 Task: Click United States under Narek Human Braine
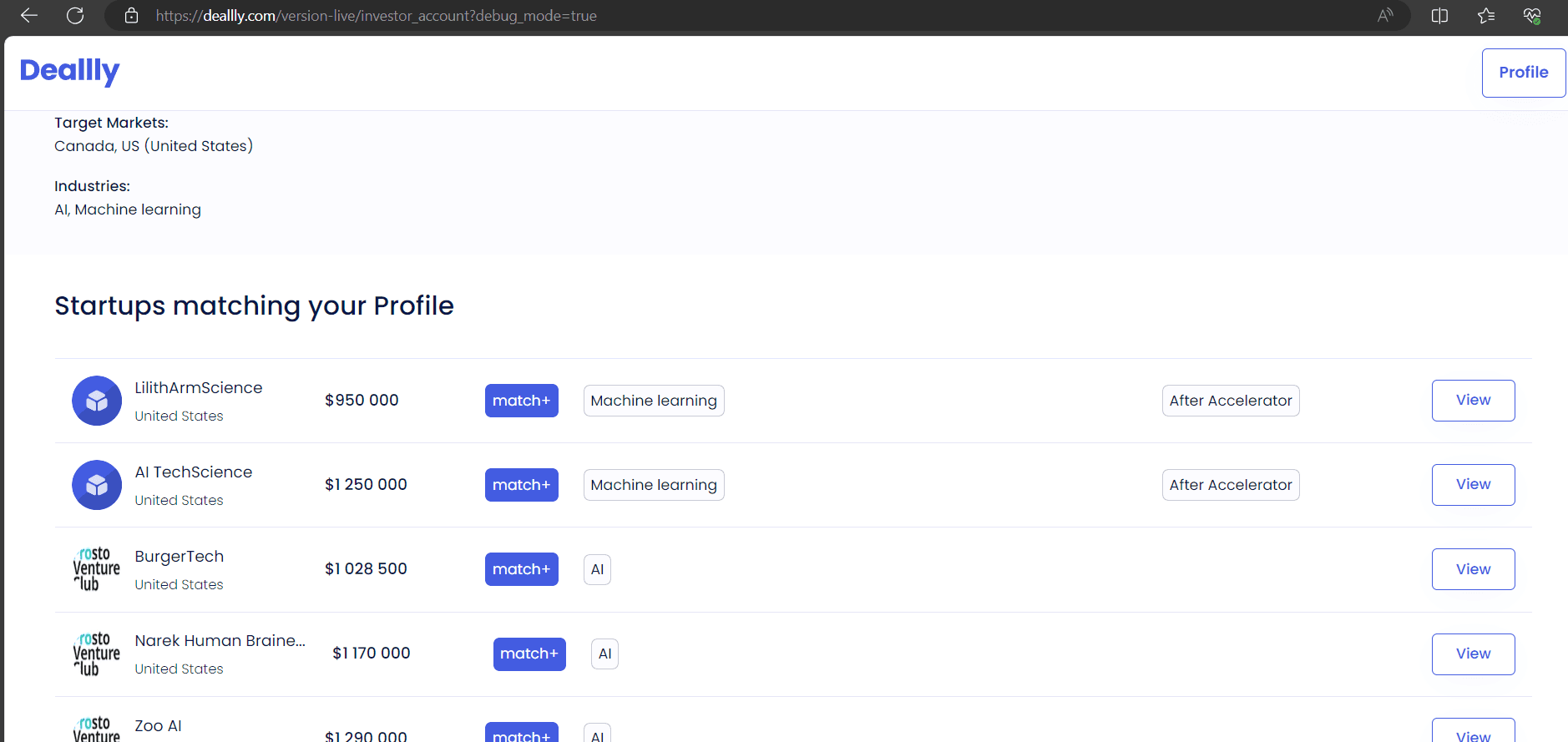pyautogui.click(x=180, y=669)
